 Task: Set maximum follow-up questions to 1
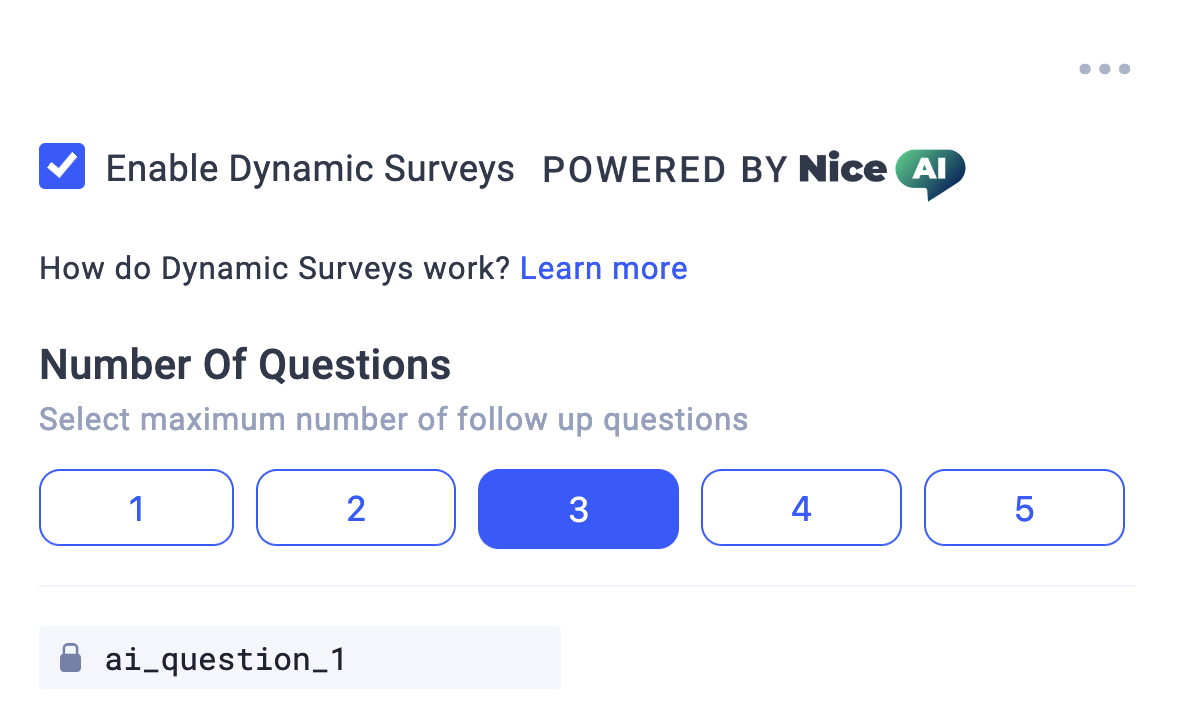(x=136, y=508)
